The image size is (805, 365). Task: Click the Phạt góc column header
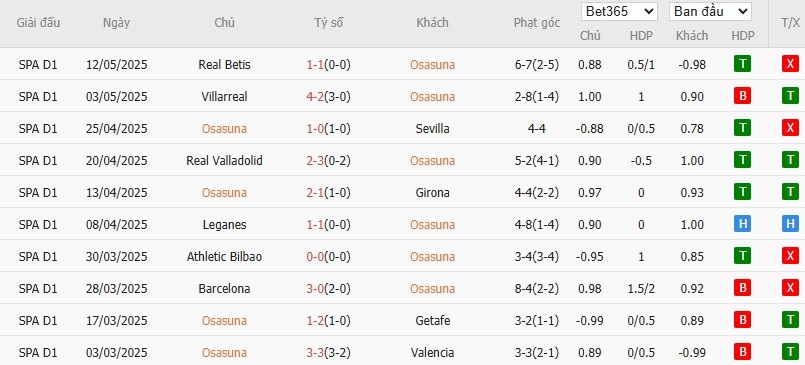[x=536, y=23]
